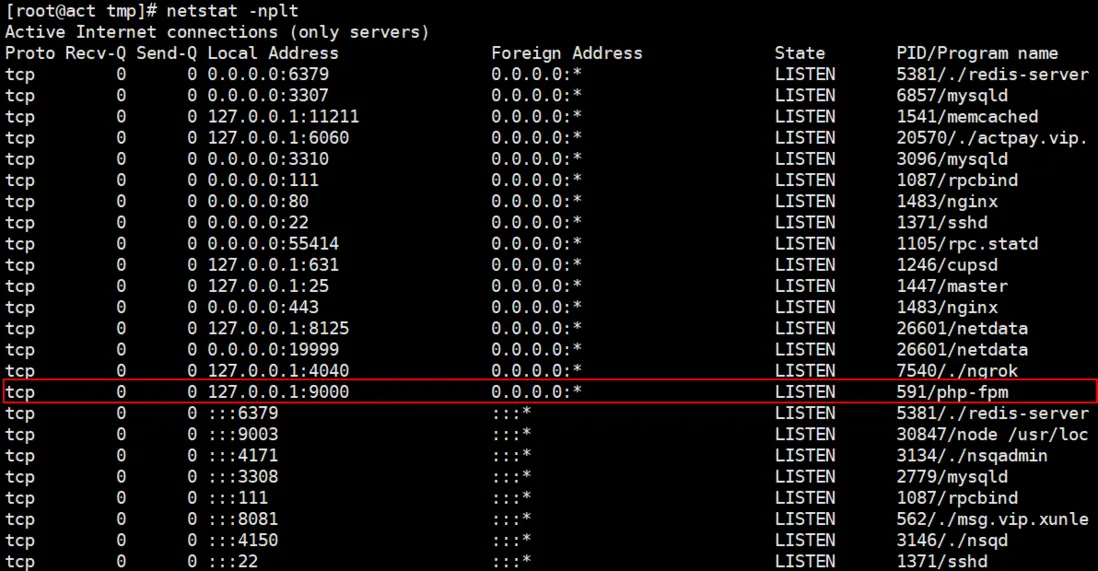Select local address 0.0.0.0:3307

[x=268, y=95]
